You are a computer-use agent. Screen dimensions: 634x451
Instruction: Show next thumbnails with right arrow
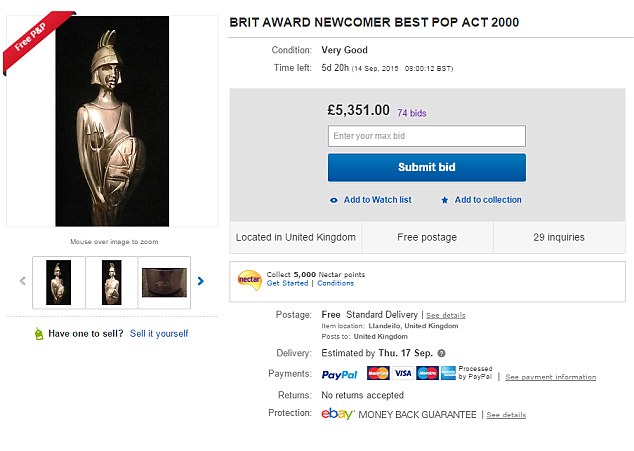point(201,281)
